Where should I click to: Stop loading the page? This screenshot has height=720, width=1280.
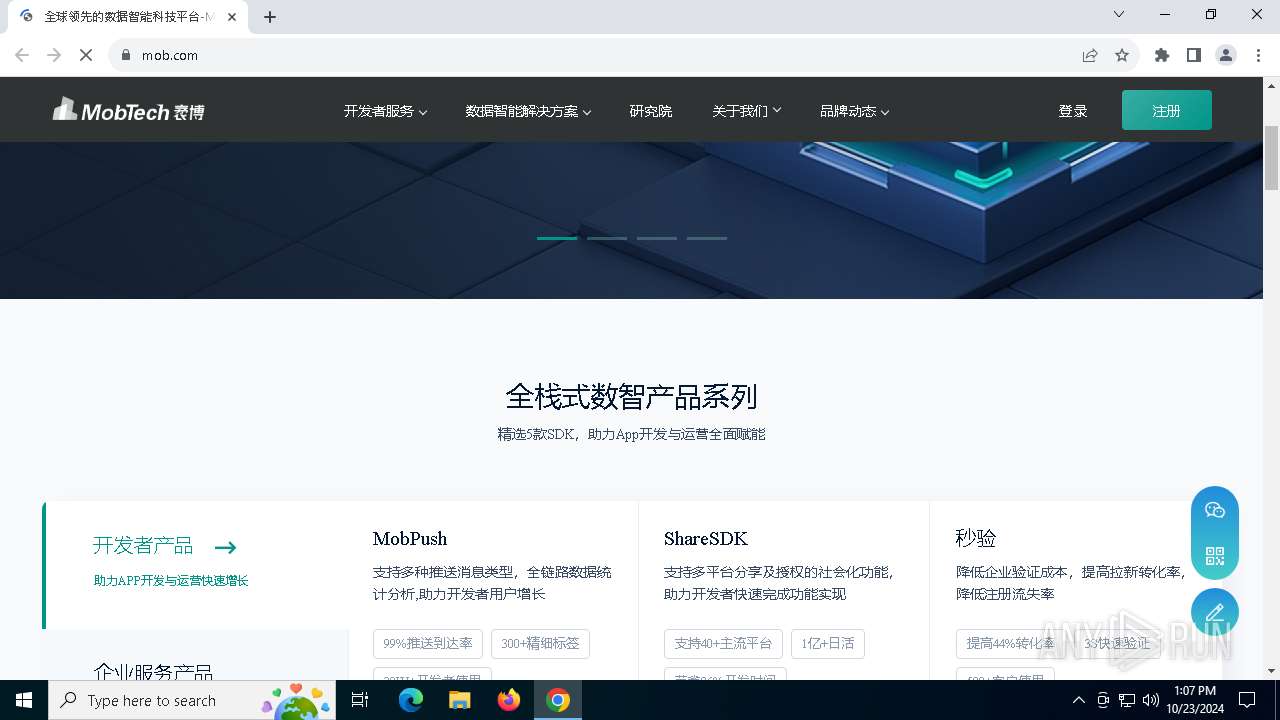click(86, 55)
